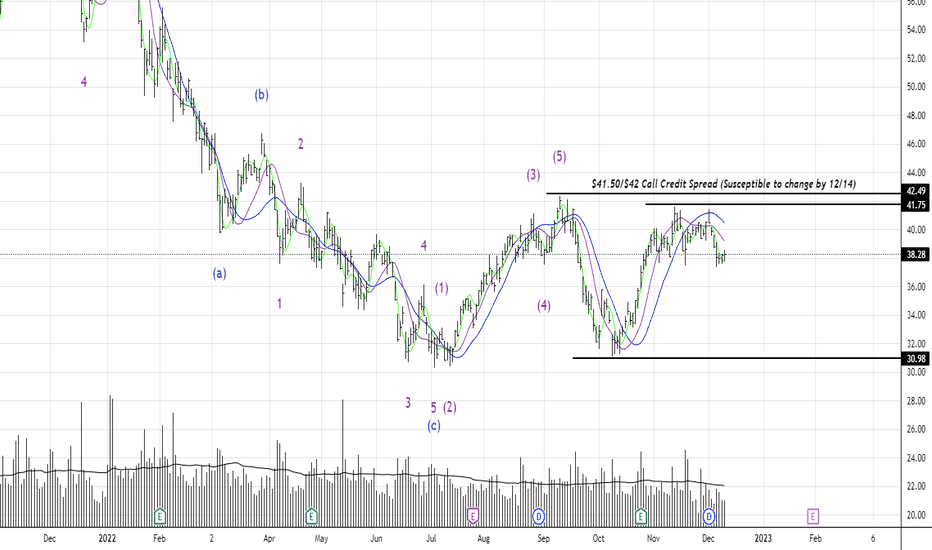Select the 42.49 price label on axis
Screen dimensions: 932x550
(916, 191)
